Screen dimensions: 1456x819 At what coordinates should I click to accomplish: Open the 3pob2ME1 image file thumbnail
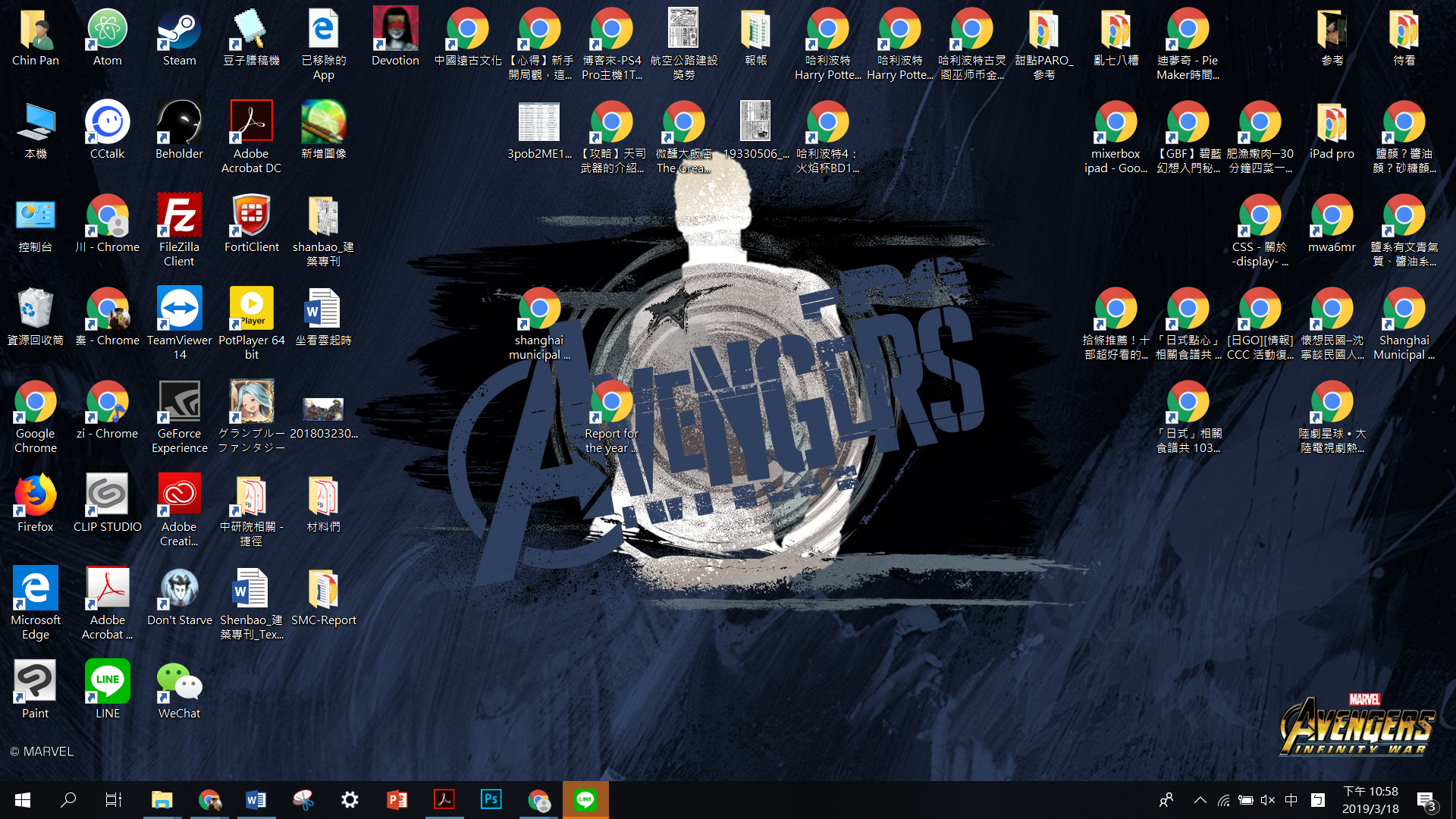pos(539,131)
